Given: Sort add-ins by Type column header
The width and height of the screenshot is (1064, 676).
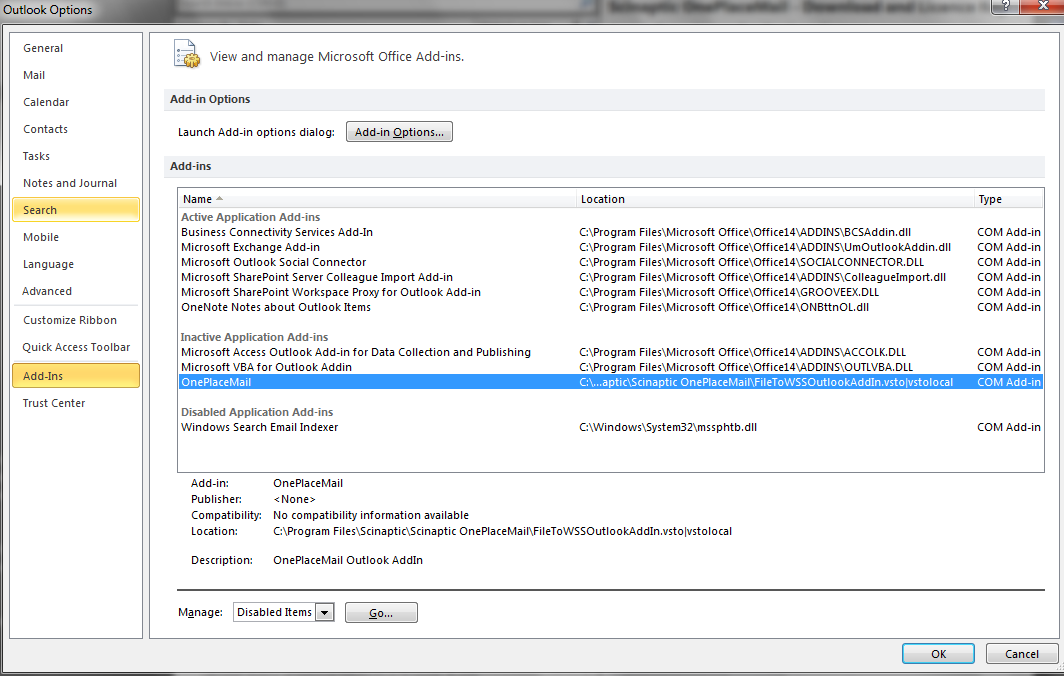Looking at the screenshot, I should [1008, 199].
